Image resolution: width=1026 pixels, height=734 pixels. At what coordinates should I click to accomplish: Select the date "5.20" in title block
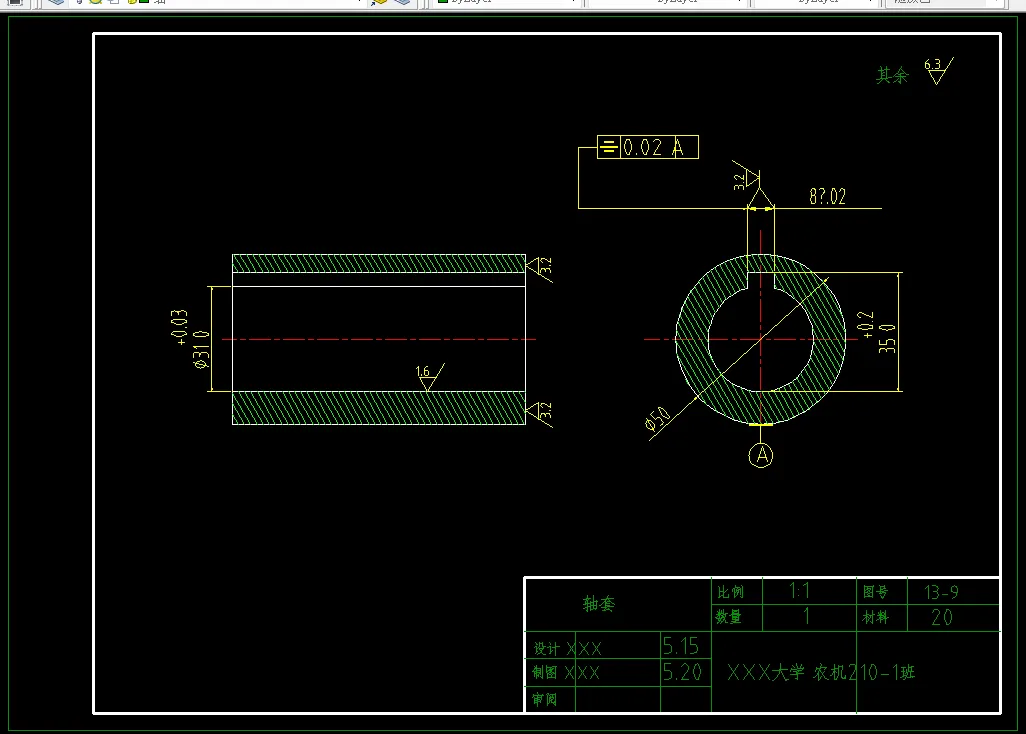[682, 672]
